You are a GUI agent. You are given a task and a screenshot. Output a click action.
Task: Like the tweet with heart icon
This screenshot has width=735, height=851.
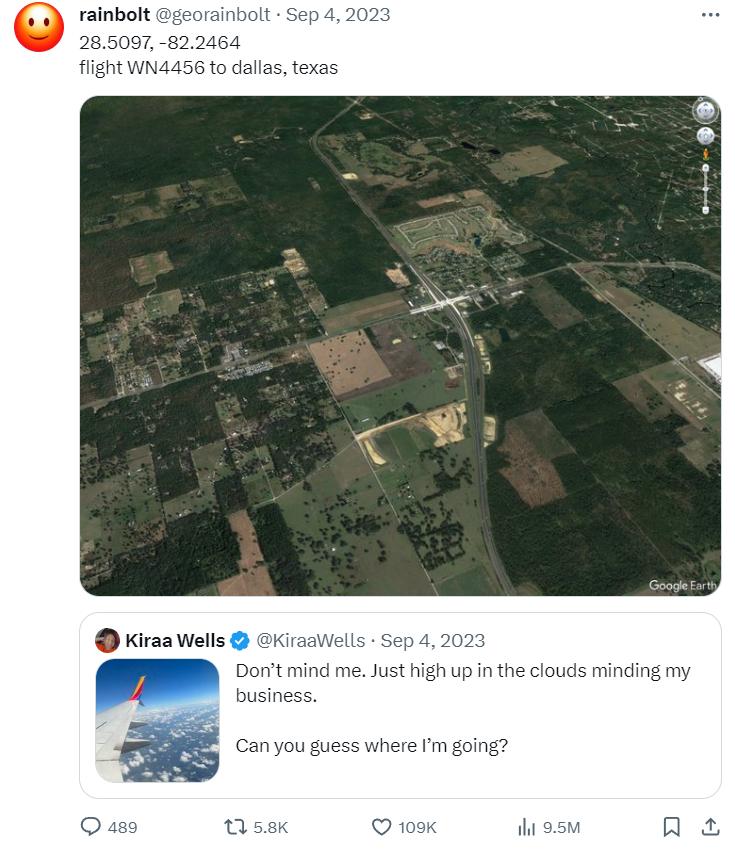(x=381, y=827)
